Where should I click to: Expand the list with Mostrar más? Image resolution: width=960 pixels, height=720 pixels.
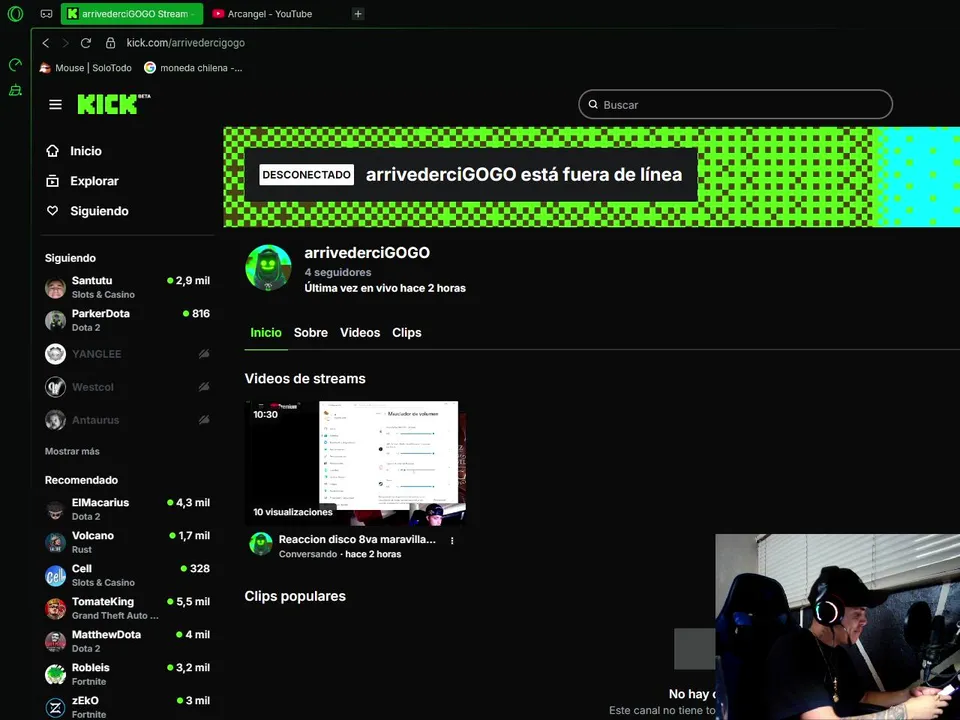72,451
